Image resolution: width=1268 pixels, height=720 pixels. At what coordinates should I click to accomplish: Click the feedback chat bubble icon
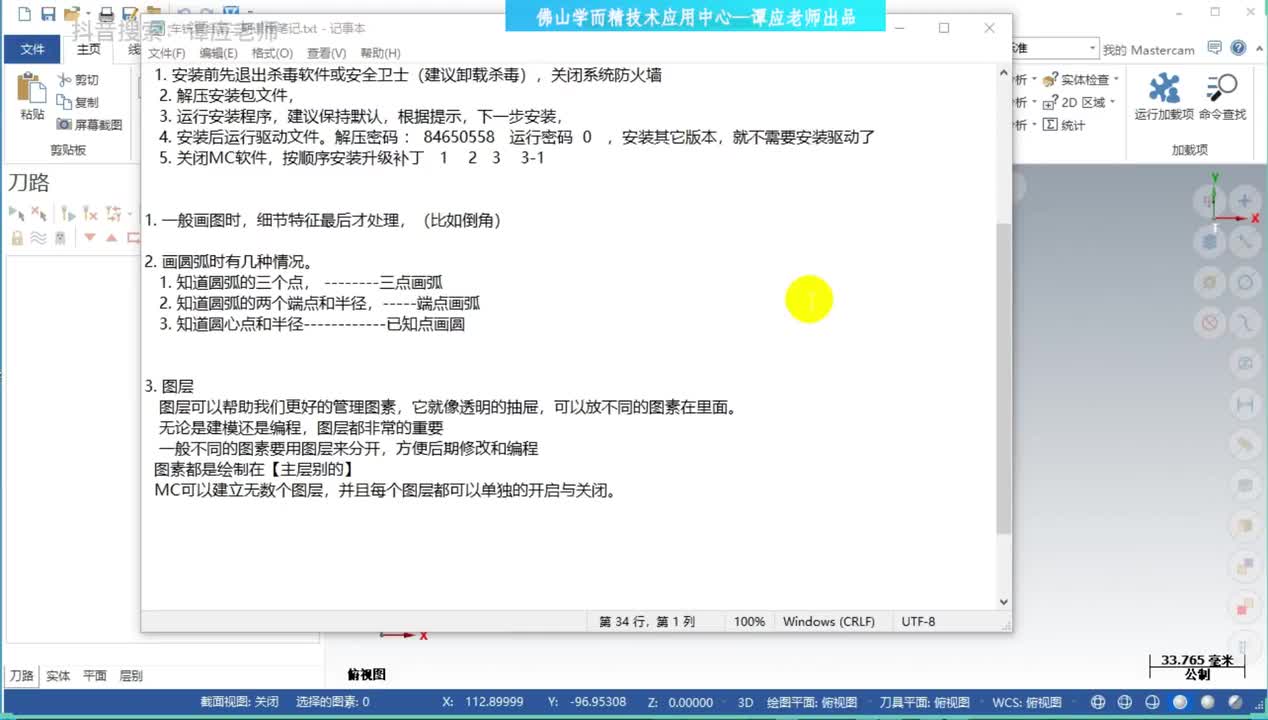pos(1215,48)
